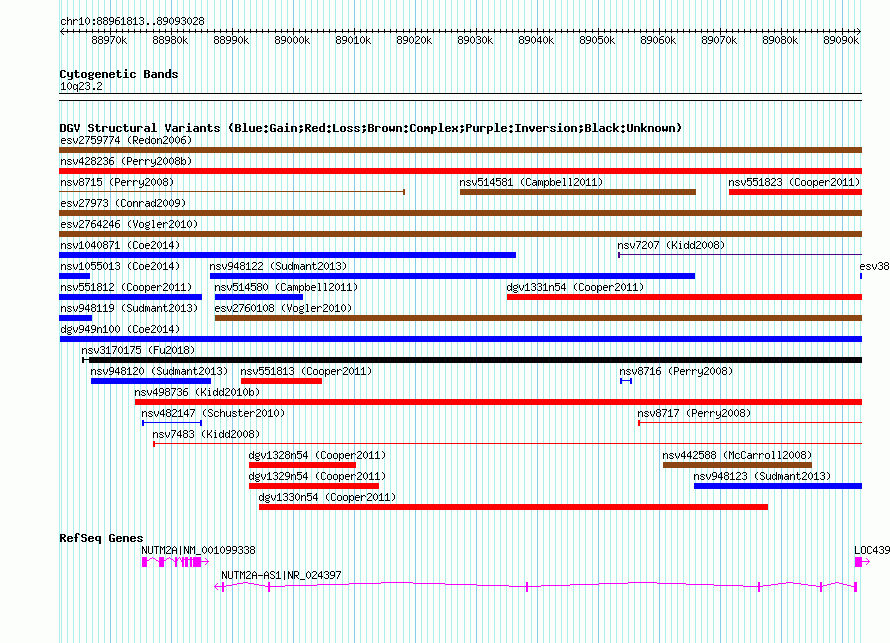
Task: Click the 89050k ruler tick label
Action: point(597,40)
